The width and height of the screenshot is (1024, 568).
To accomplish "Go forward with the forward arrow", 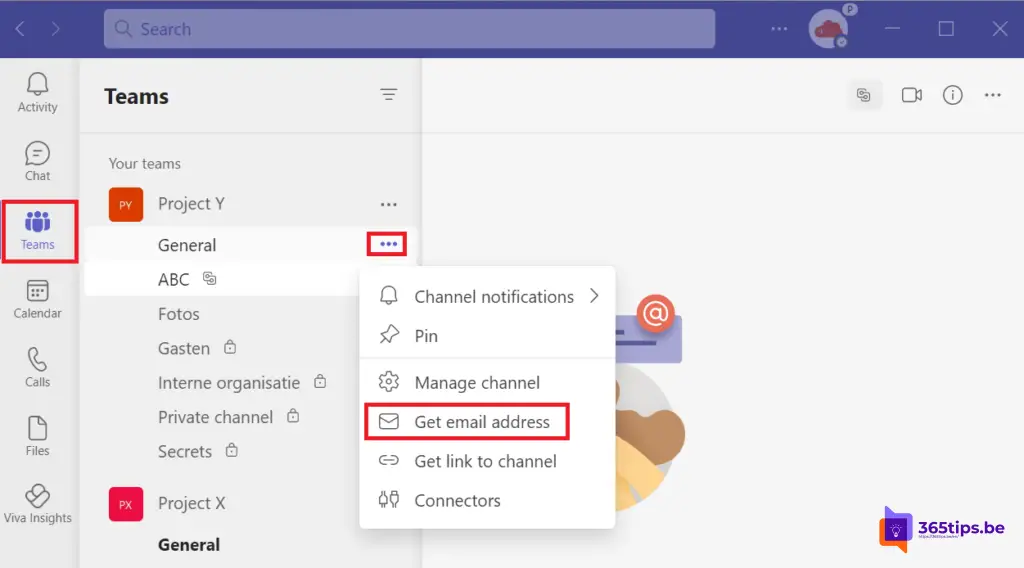I will [56, 29].
